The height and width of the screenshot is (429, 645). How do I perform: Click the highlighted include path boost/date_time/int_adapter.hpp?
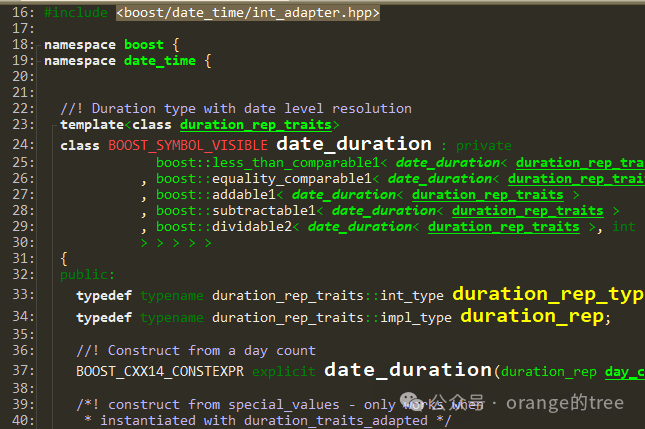248,13
